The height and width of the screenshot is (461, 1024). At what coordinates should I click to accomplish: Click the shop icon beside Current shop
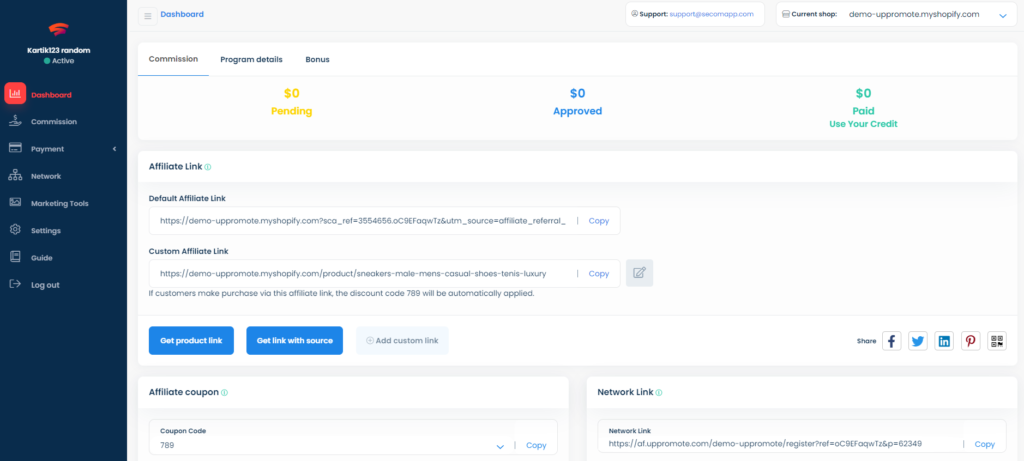pos(786,14)
